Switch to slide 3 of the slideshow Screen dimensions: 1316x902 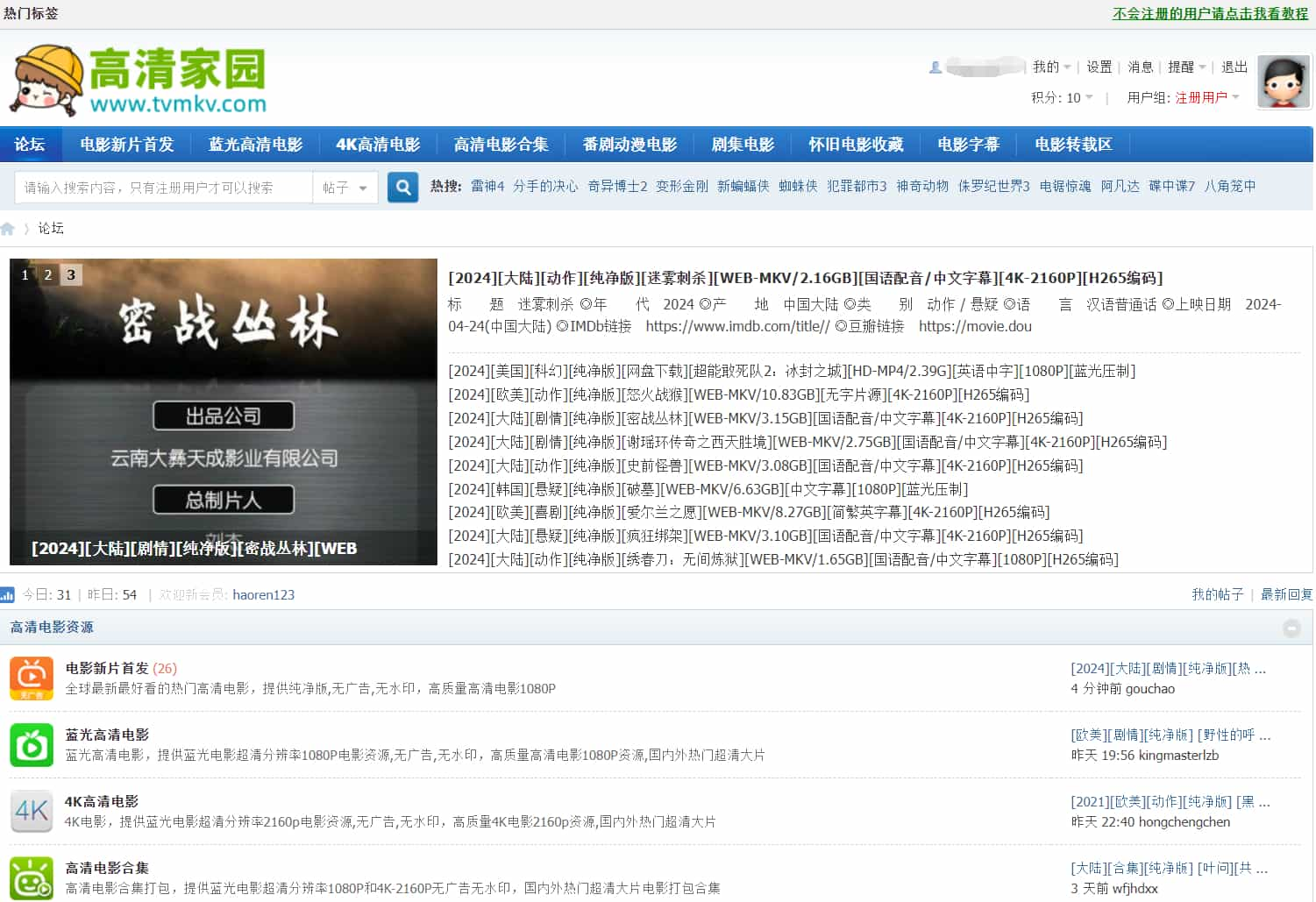click(x=71, y=274)
